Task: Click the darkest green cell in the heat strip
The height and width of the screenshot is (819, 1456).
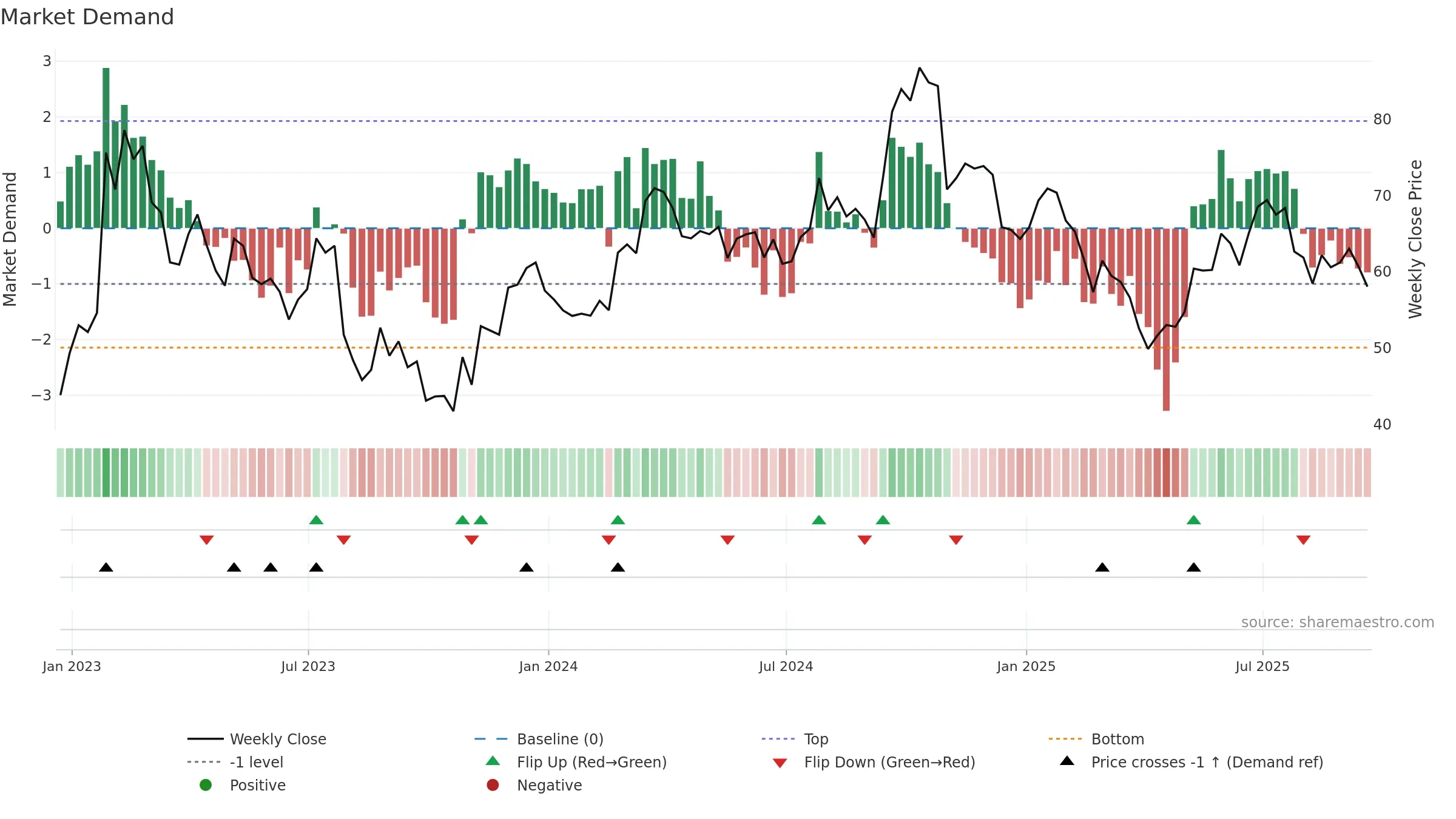Action: point(106,473)
